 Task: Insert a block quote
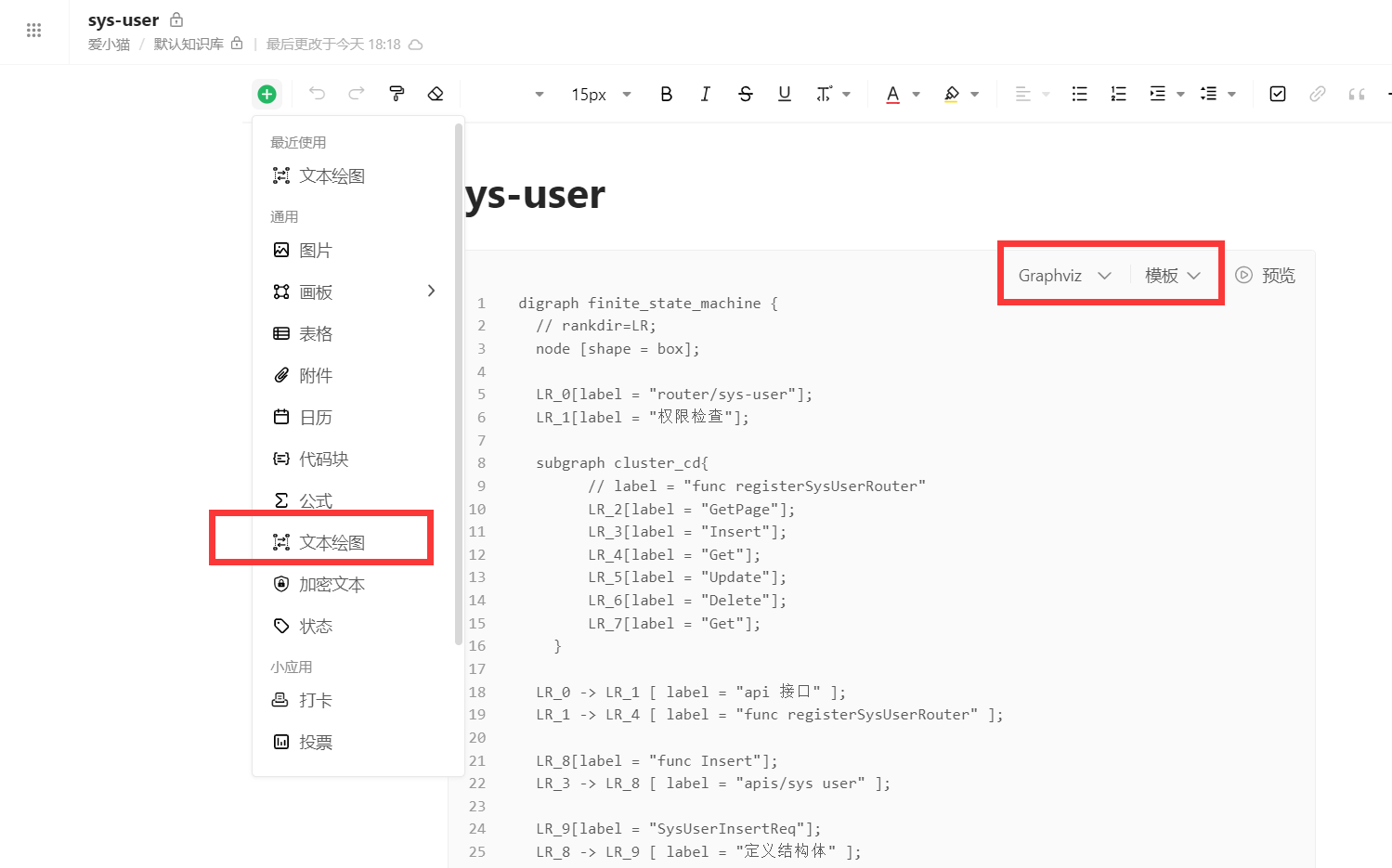1357,94
